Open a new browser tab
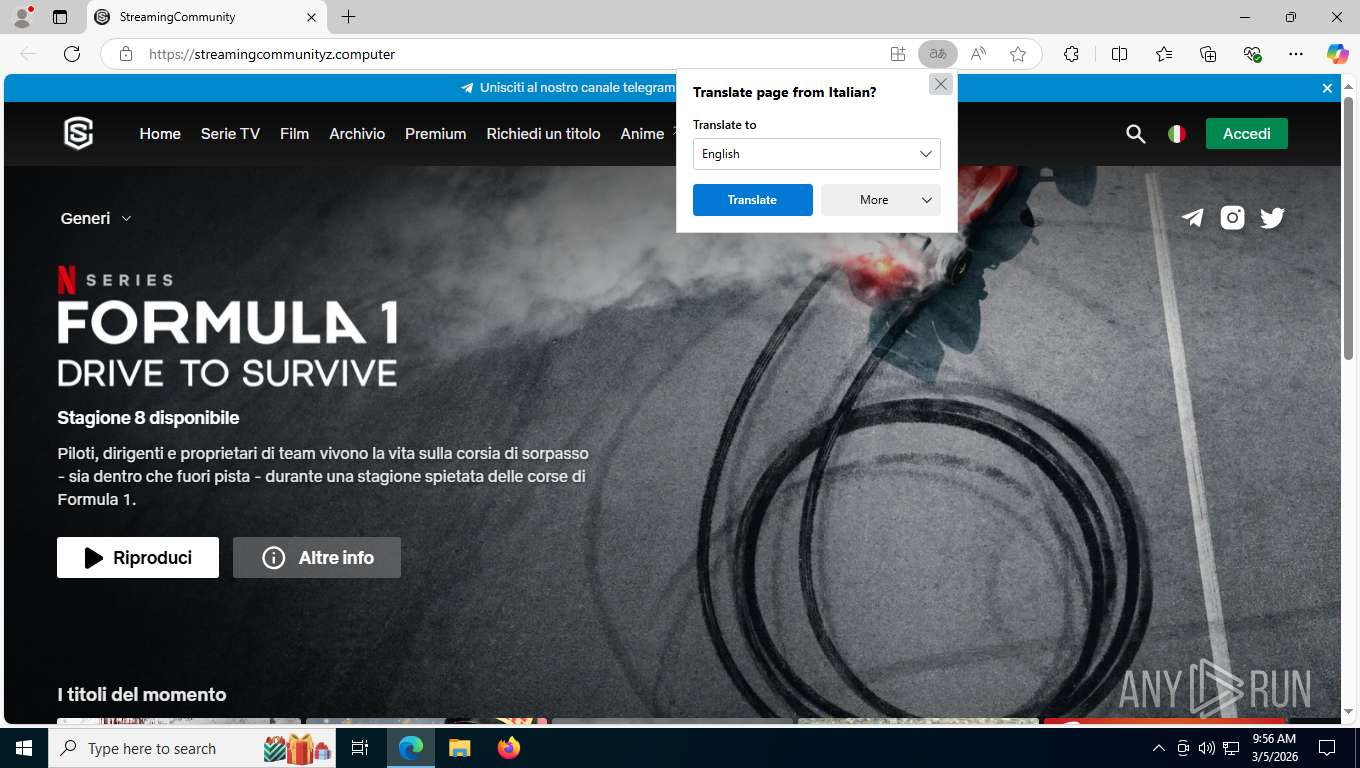 pyautogui.click(x=348, y=17)
